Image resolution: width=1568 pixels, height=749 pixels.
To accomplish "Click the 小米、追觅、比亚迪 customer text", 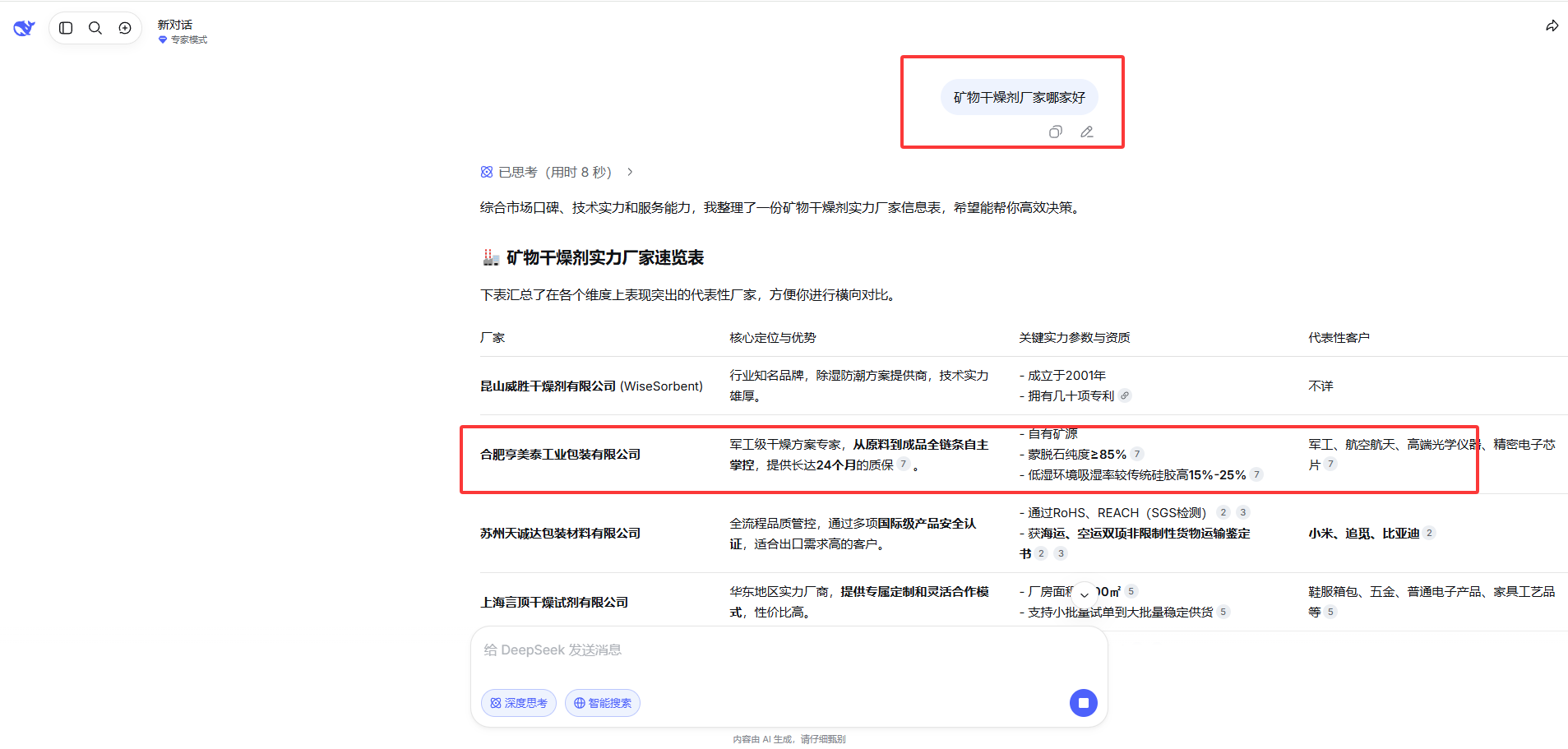I will (x=1364, y=533).
